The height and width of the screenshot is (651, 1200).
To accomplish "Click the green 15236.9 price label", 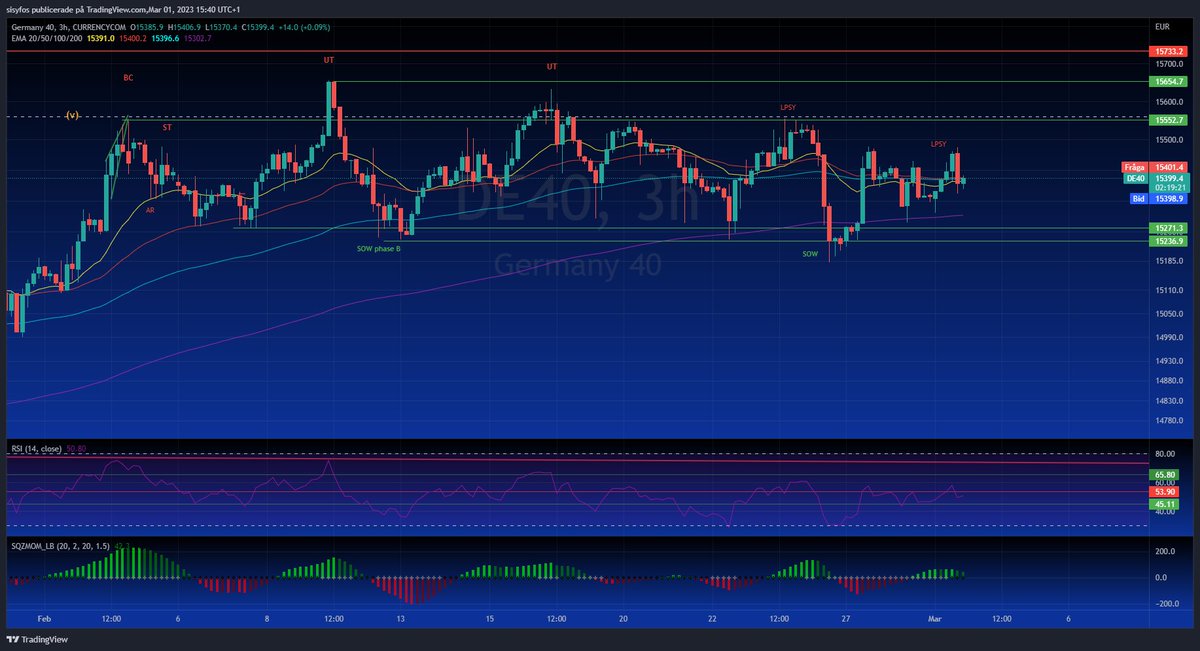I will click(x=1169, y=241).
